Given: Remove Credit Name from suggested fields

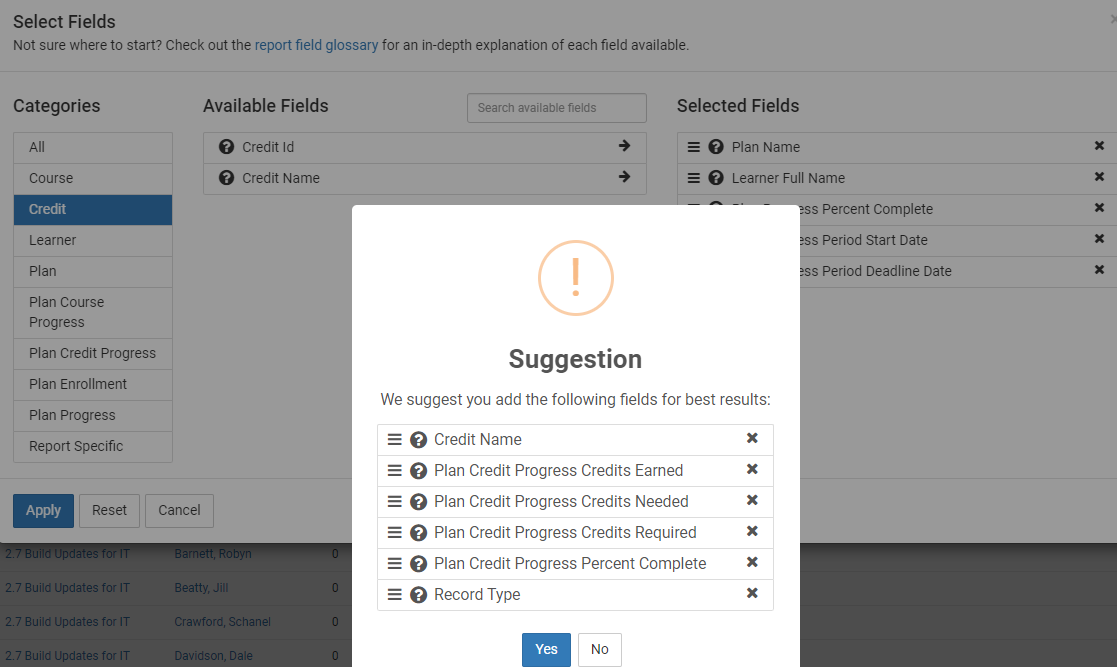Looking at the screenshot, I should pyautogui.click(x=752, y=438).
